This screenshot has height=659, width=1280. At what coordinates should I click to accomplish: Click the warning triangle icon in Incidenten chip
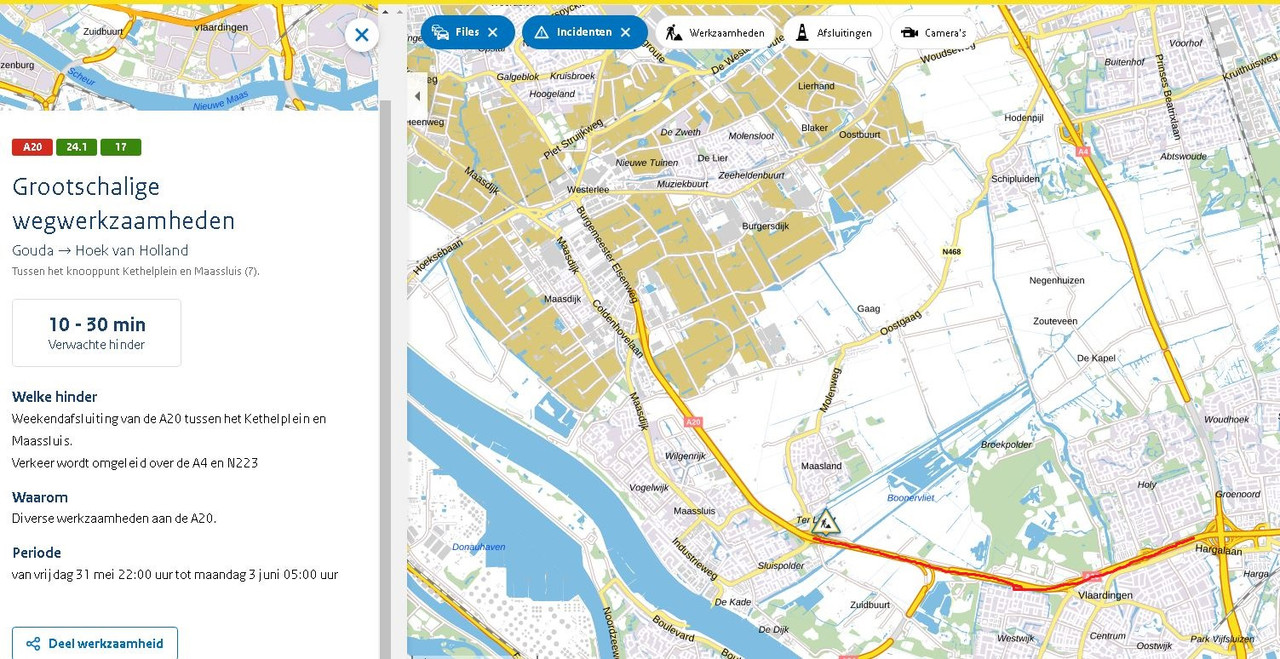point(541,32)
